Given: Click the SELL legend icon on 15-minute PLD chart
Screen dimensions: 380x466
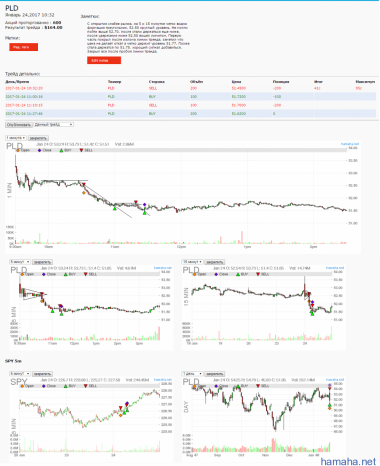Looking at the screenshot, I should pyautogui.click(x=258, y=274).
